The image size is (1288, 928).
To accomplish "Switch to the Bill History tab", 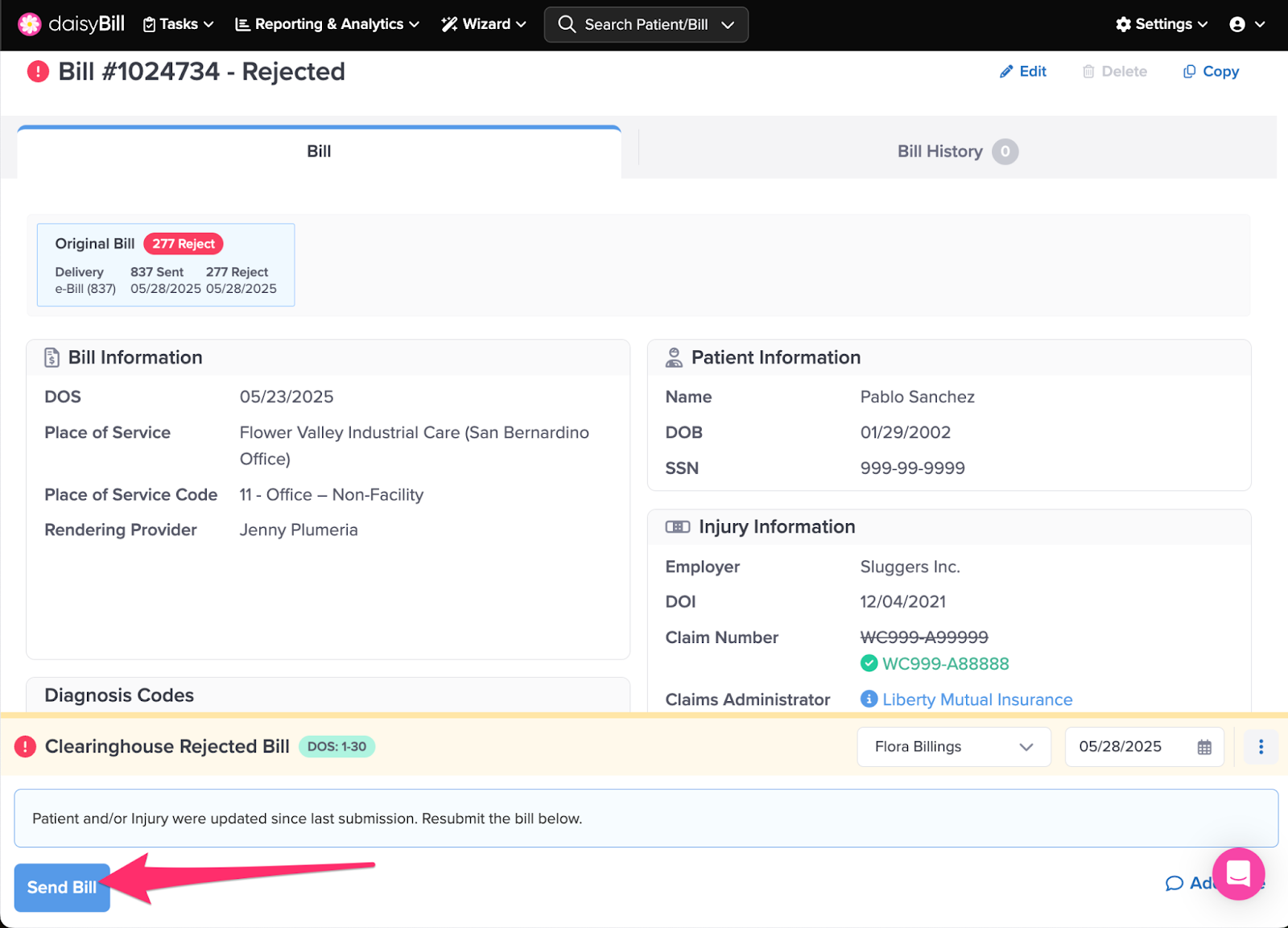I will (957, 151).
